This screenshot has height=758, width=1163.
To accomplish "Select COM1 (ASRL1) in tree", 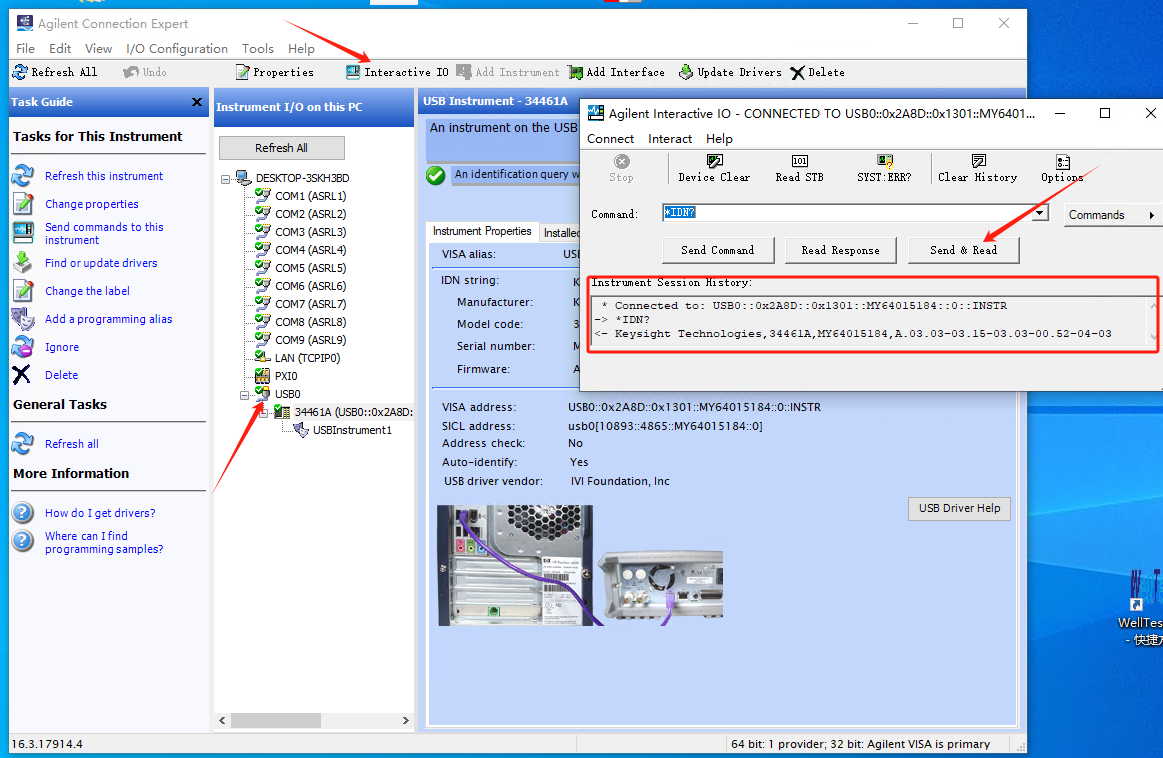I will tap(310, 196).
